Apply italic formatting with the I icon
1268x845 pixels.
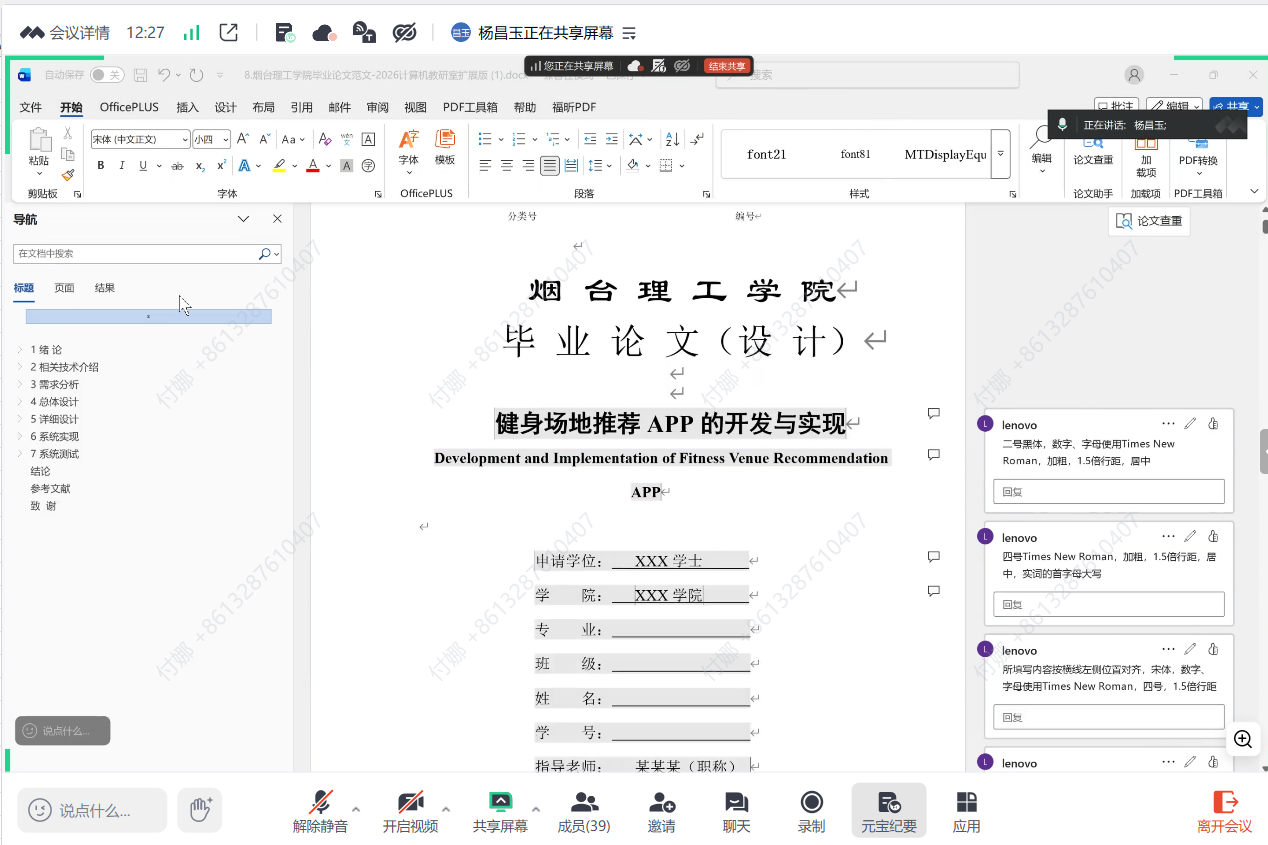[x=122, y=165]
